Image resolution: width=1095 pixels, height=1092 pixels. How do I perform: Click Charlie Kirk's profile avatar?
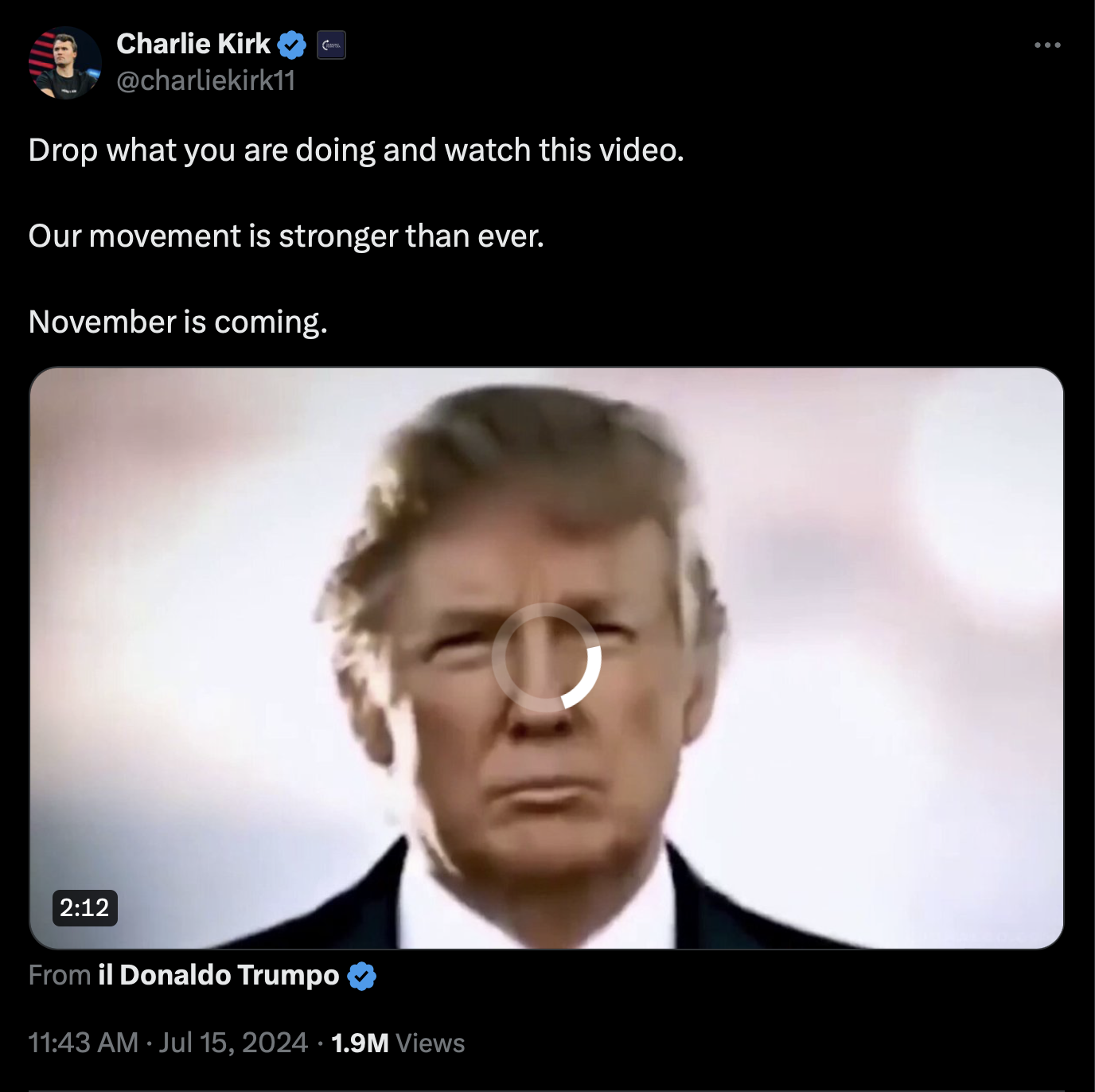point(65,63)
